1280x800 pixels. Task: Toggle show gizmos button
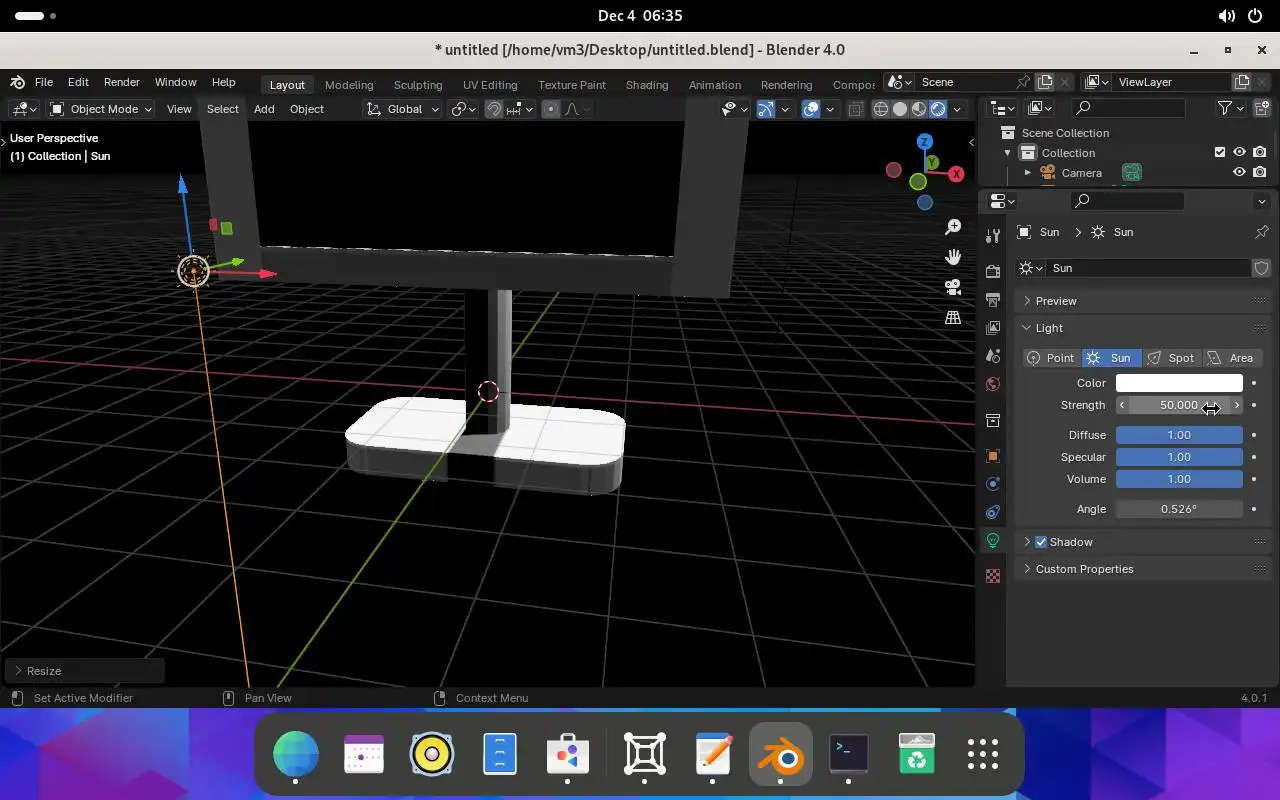coord(765,109)
